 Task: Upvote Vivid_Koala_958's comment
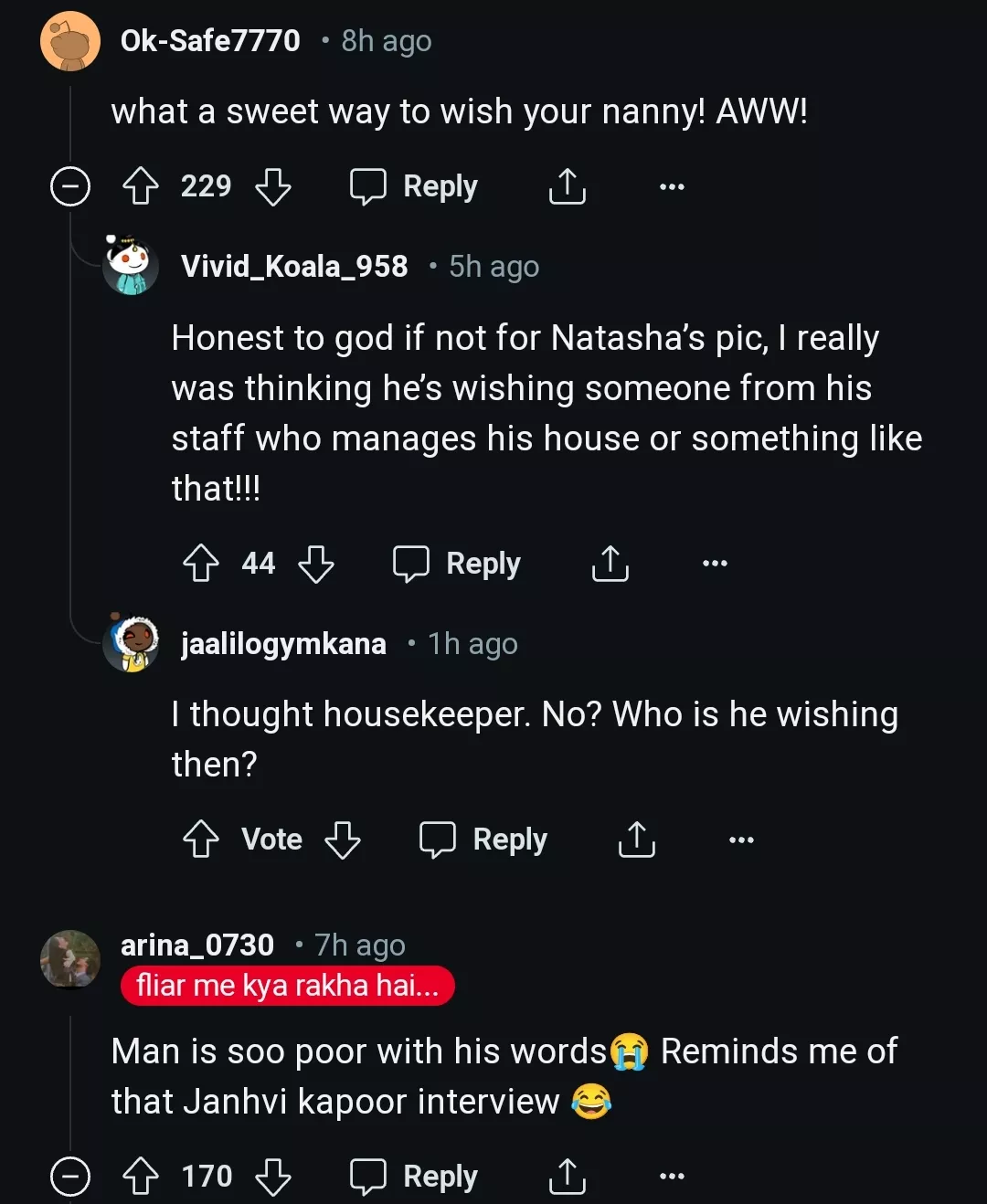pyautogui.click(x=201, y=564)
